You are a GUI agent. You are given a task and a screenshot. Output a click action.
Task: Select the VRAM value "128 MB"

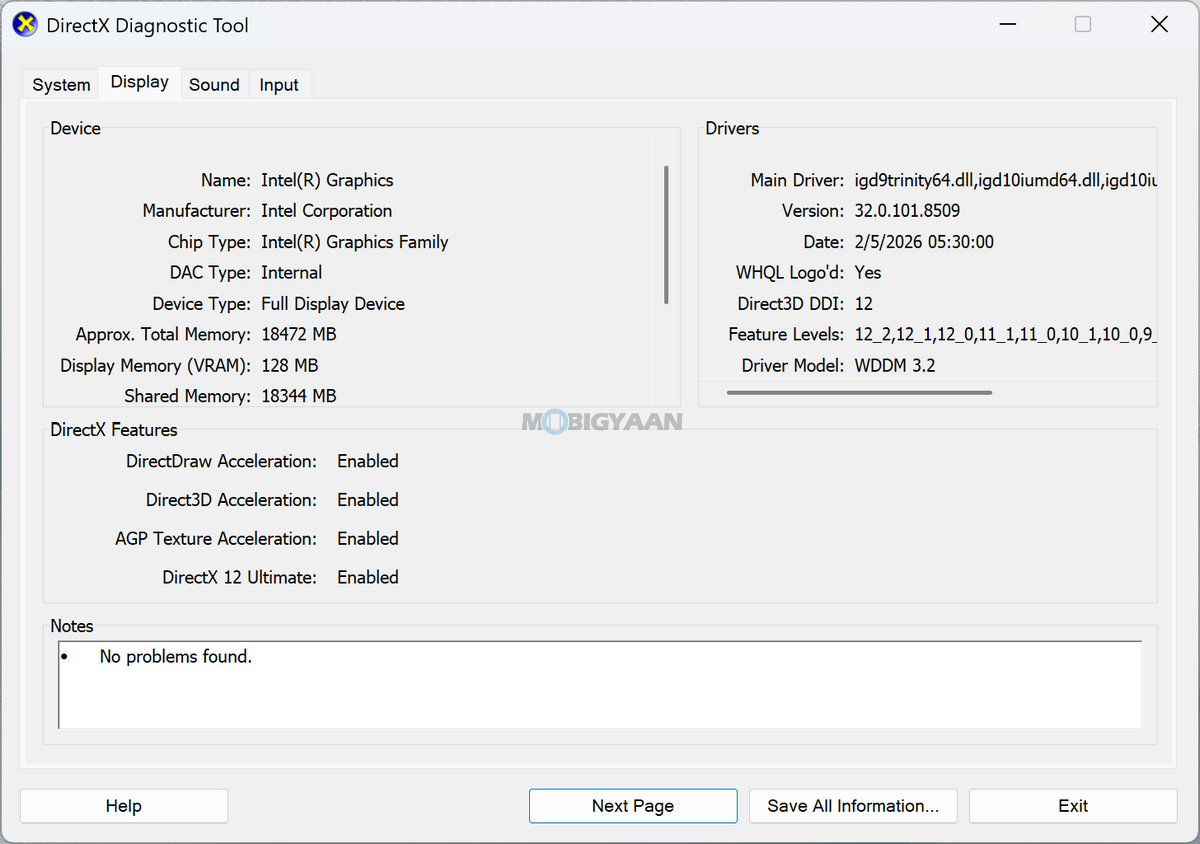click(x=290, y=366)
